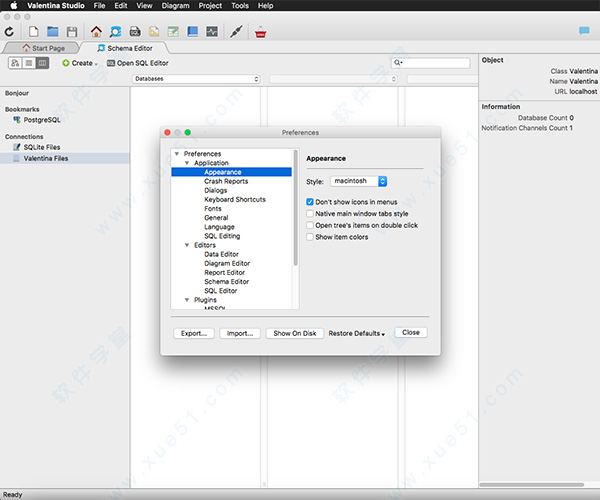This screenshot has width=600, height=500.
Task: Click the New document toolbar icon
Action: (x=34, y=32)
